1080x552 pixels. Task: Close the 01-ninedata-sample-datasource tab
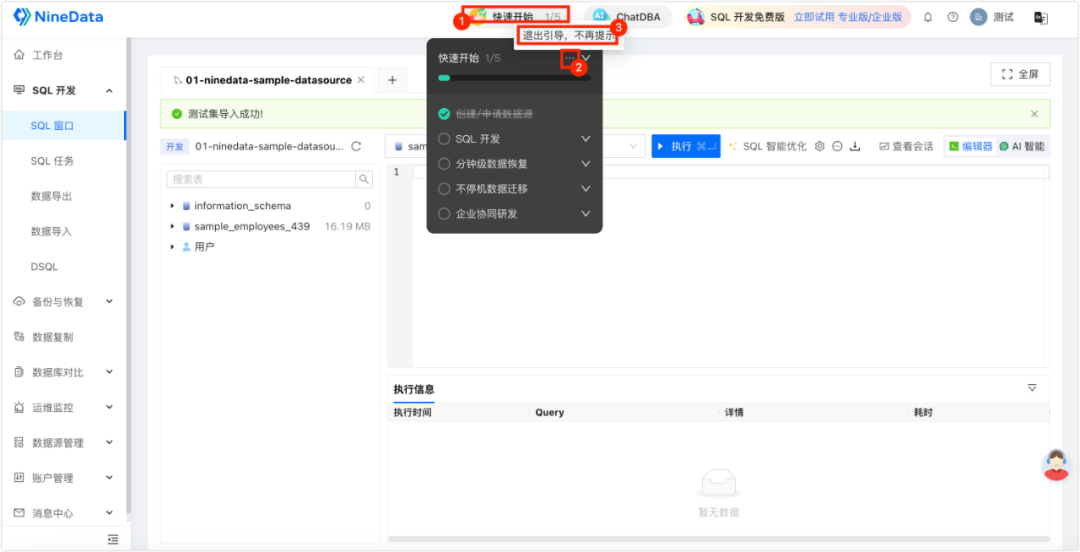tap(361, 80)
